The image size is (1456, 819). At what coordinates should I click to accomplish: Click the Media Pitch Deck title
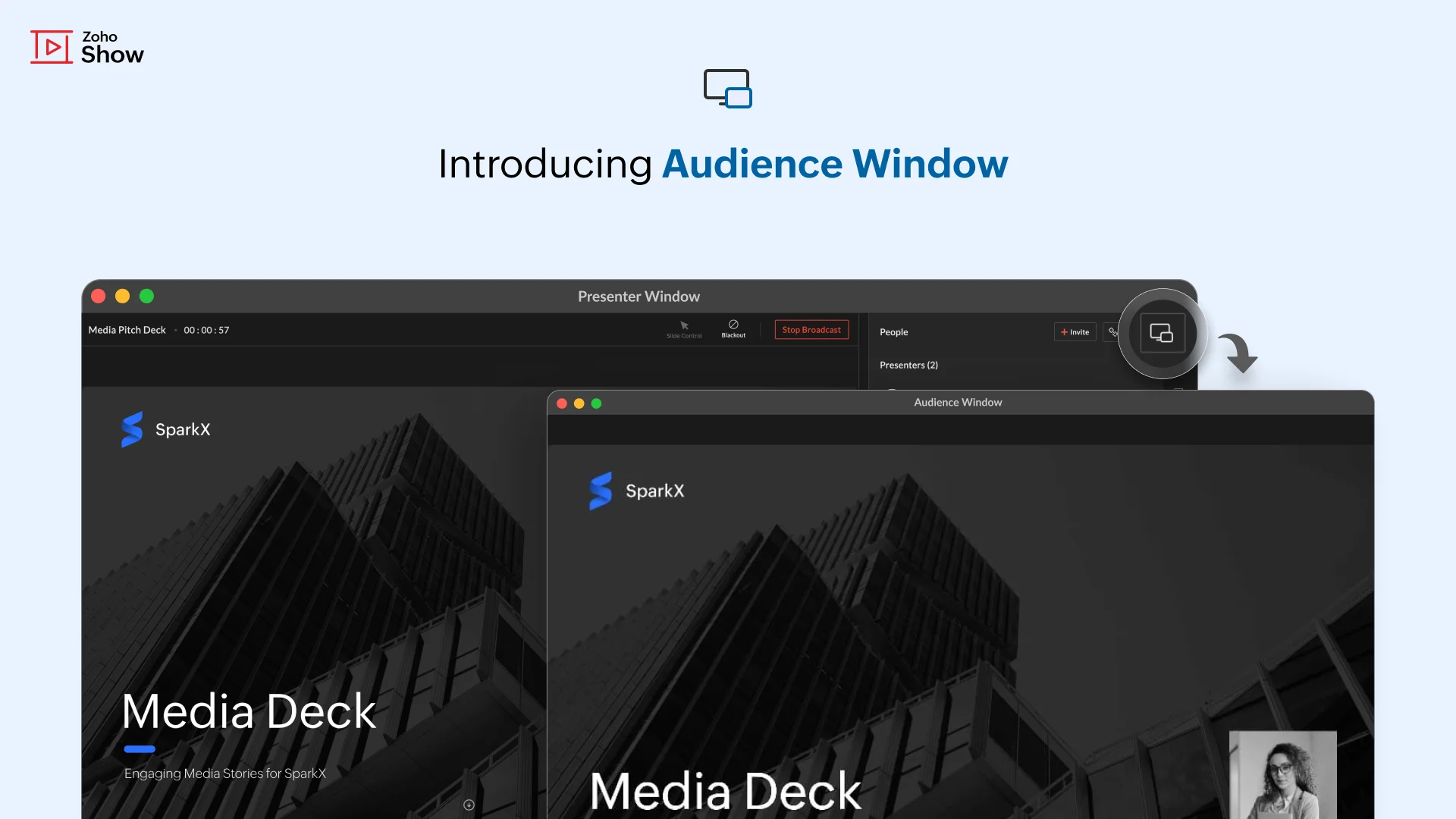pos(127,330)
